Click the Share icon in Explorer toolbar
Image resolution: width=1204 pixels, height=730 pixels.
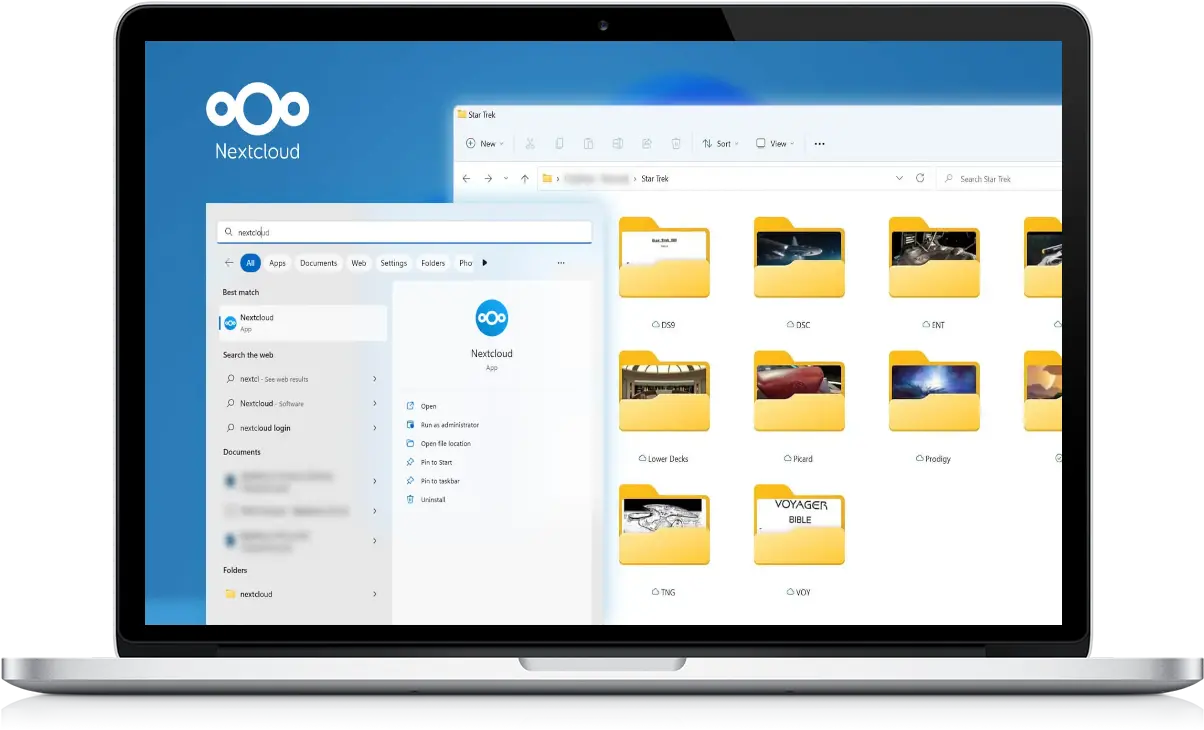647,144
